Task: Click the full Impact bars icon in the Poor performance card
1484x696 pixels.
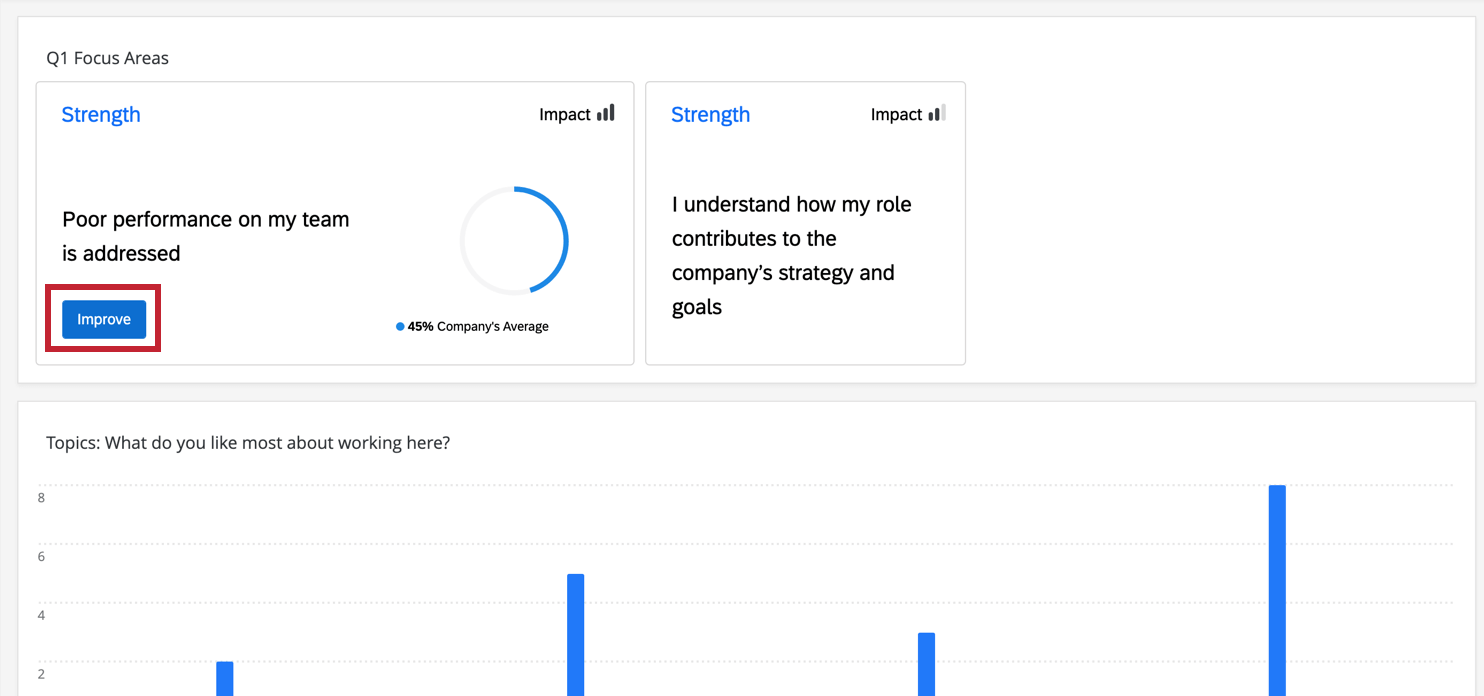Action: click(x=606, y=114)
